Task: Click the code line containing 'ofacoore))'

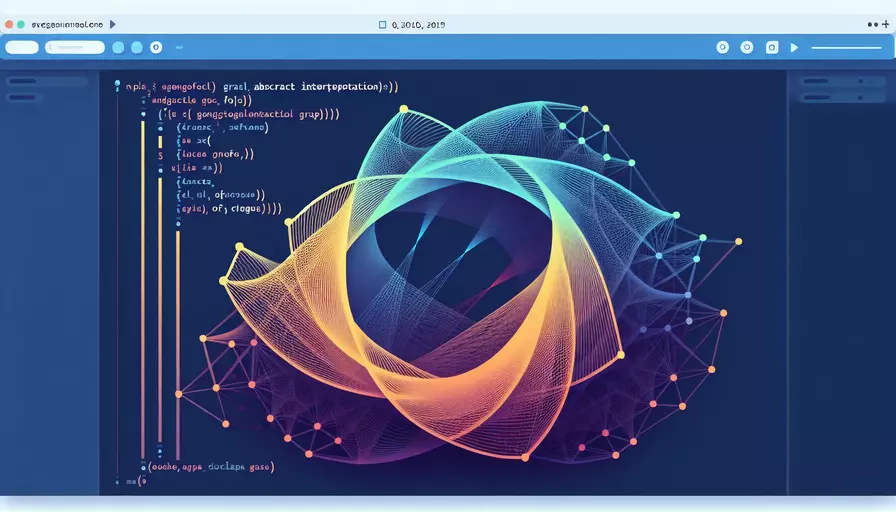Action: [x=221, y=195]
